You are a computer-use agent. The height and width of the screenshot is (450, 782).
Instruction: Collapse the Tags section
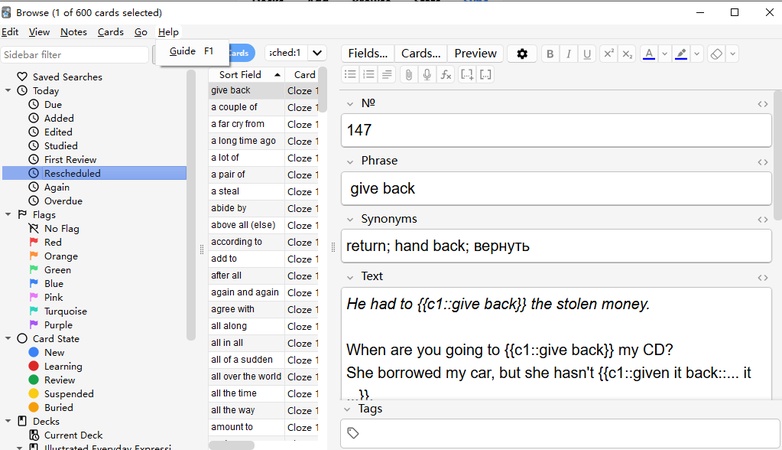click(347, 409)
